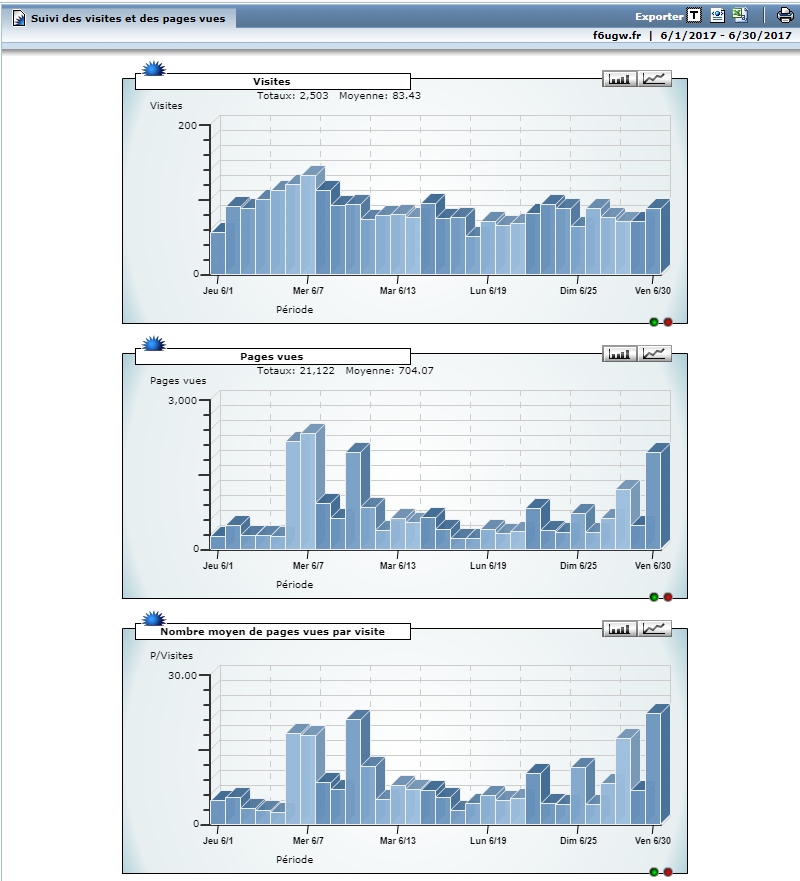Click the Lun 6/19 label on Pages vues chart

488,566
